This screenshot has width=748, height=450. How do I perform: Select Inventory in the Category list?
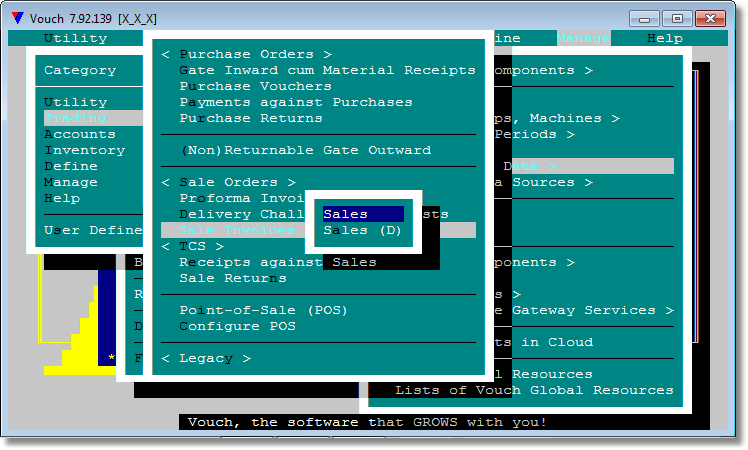coord(84,150)
